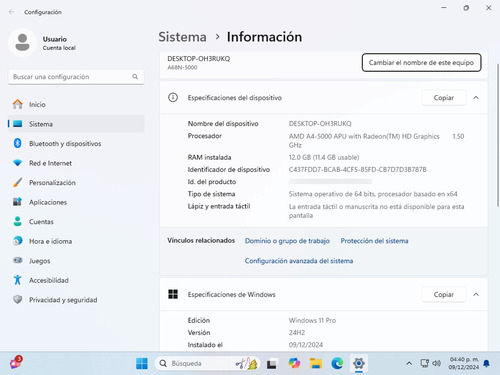Screen dimensions: 500x375
Task: Open Cuentas settings page
Action: coord(76,222)
